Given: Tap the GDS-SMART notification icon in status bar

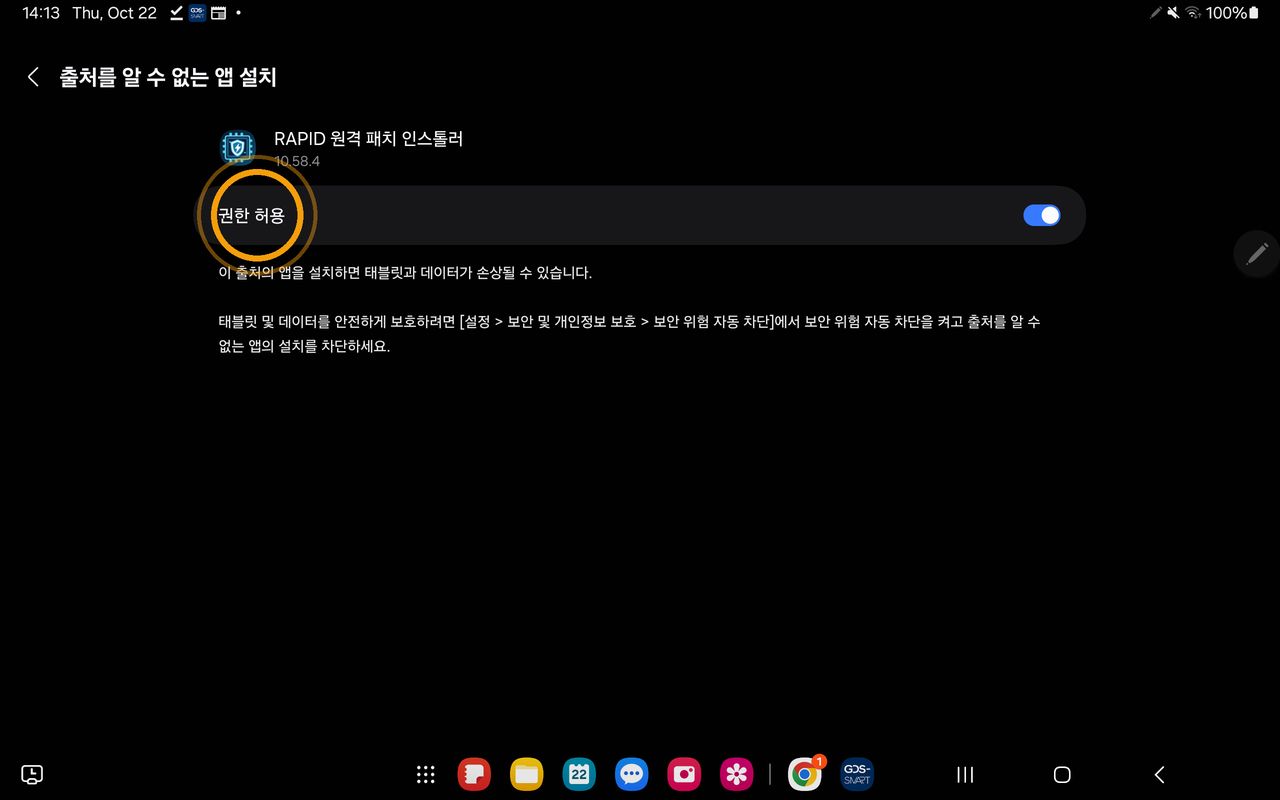Looking at the screenshot, I should coord(197,13).
